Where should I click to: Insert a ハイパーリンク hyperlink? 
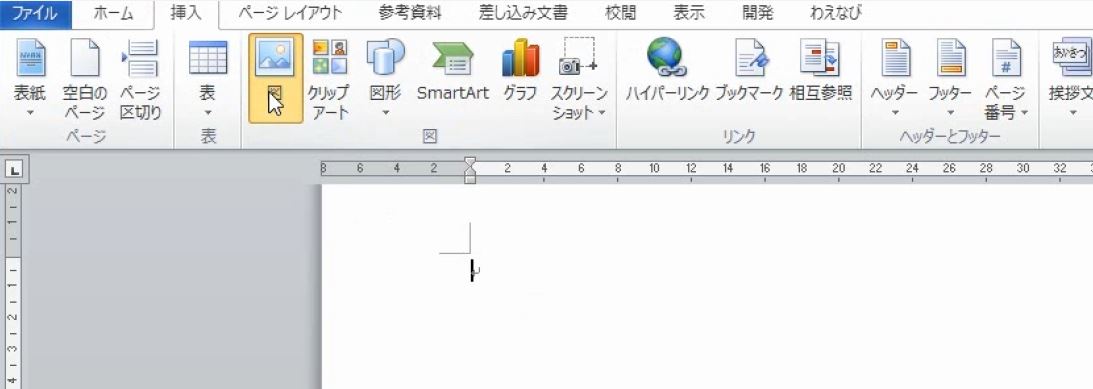pyautogui.click(x=667, y=70)
